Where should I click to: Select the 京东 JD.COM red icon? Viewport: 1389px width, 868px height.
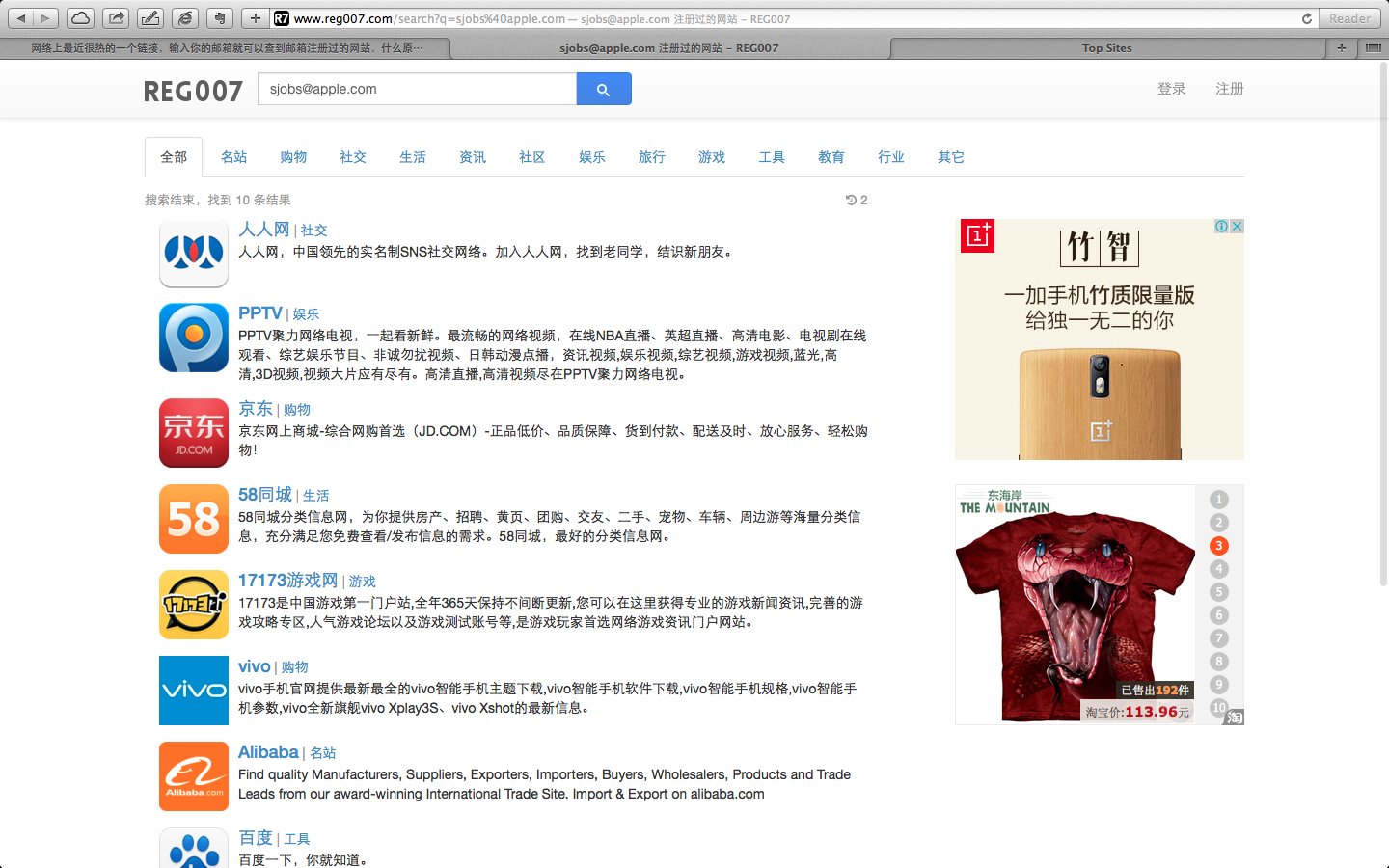click(x=193, y=433)
